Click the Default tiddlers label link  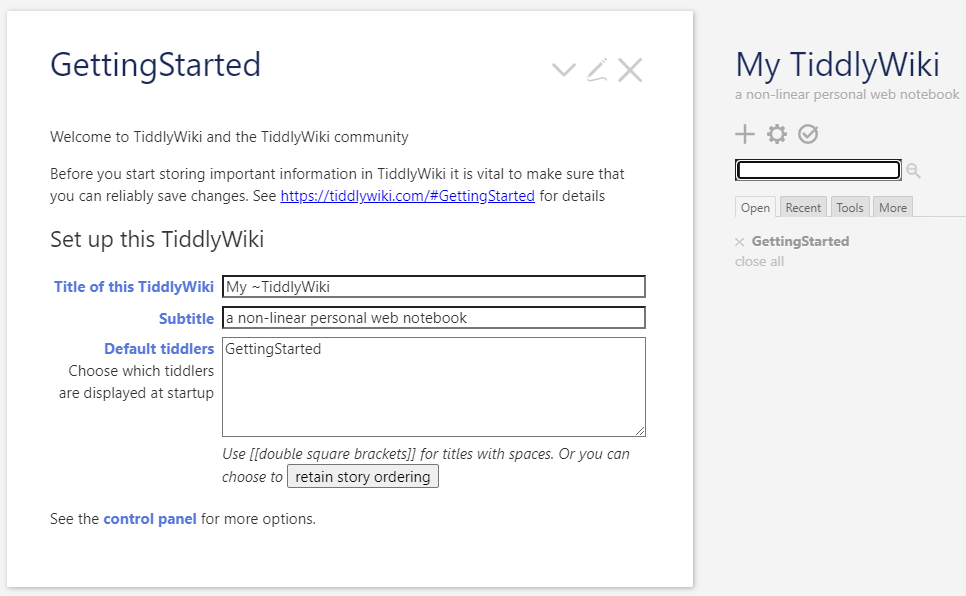pyautogui.click(x=159, y=349)
